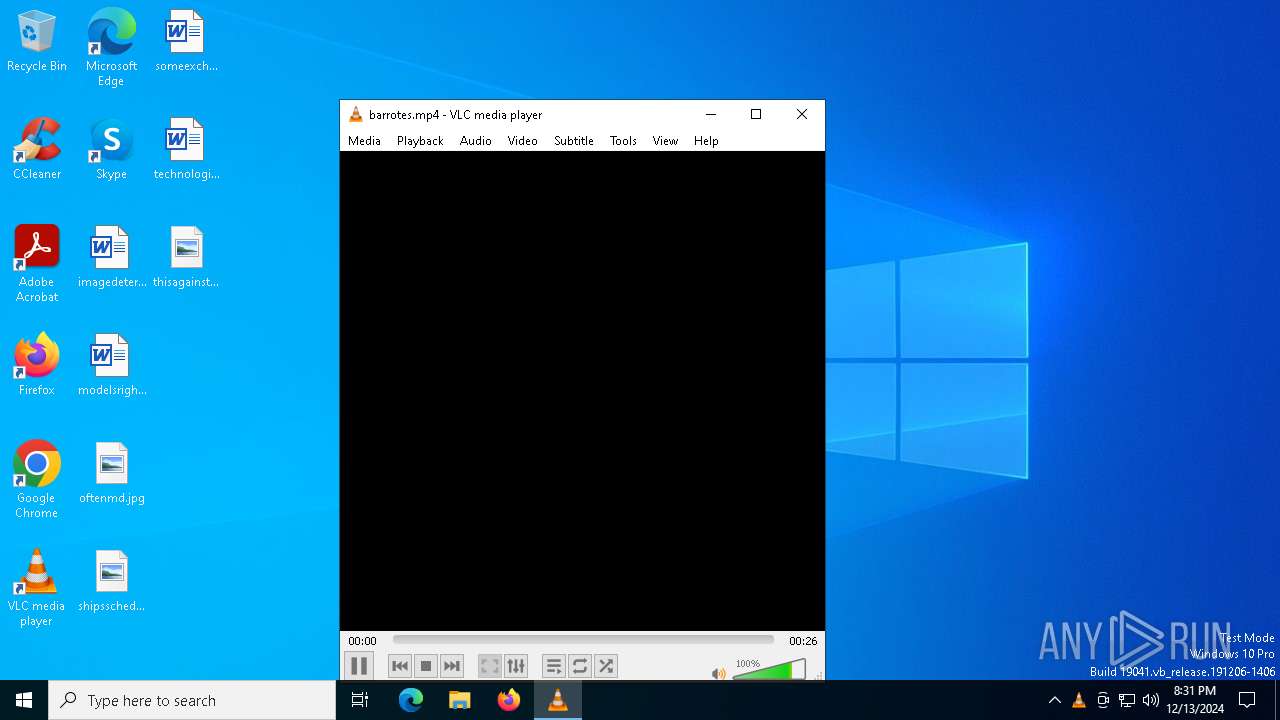
Task: Select VLC media player desktop shortcut
Action: (37, 588)
